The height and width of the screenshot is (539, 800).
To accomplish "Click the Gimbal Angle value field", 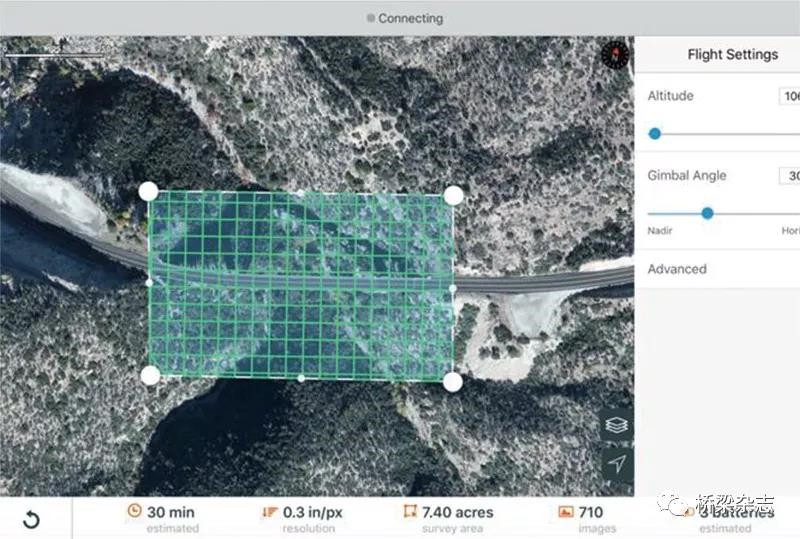I will tap(789, 176).
